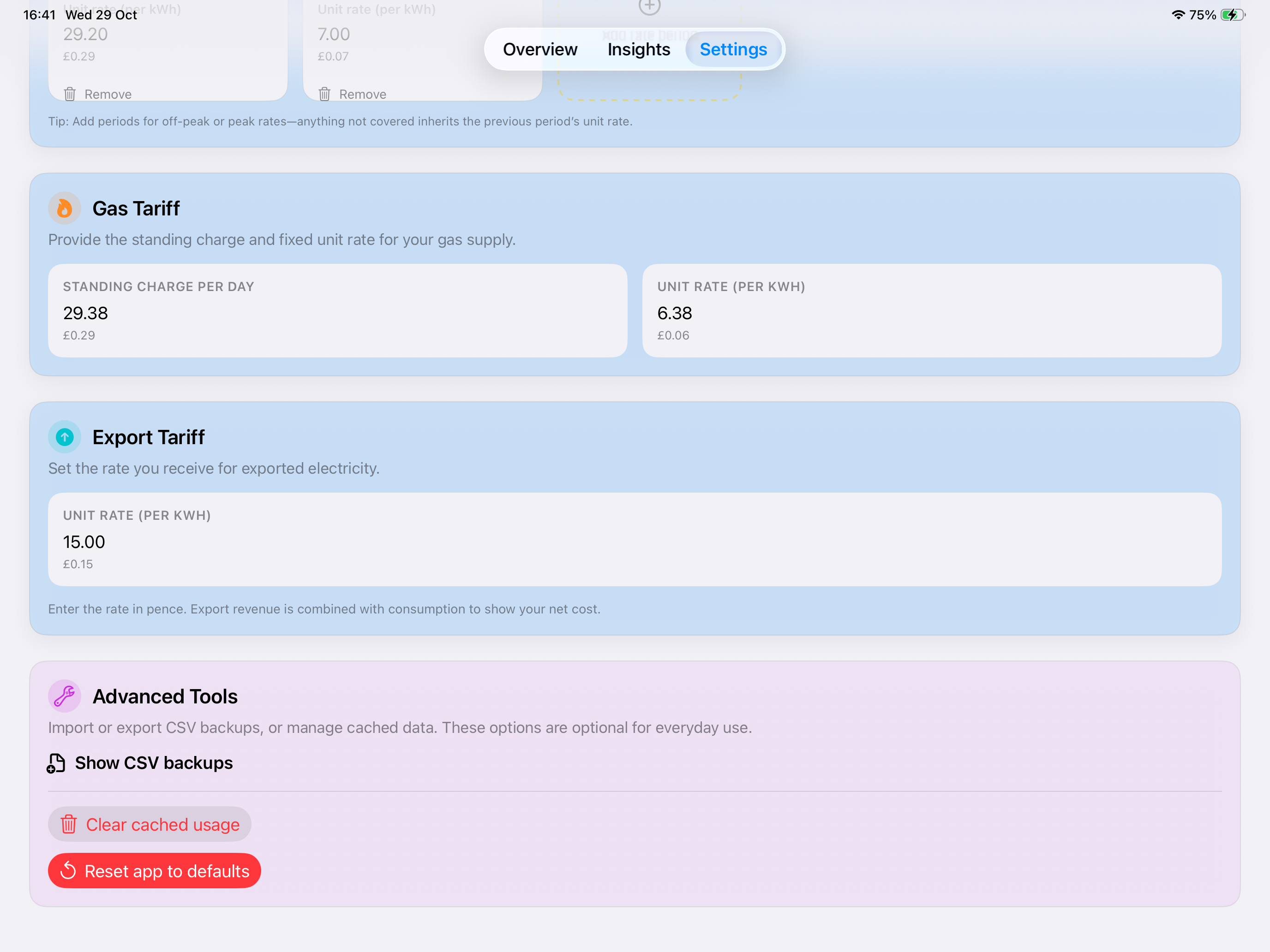The image size is (1270, 952).
Task: Select the Settings tab
Action: pyautogui.click(x=733, y=49)
